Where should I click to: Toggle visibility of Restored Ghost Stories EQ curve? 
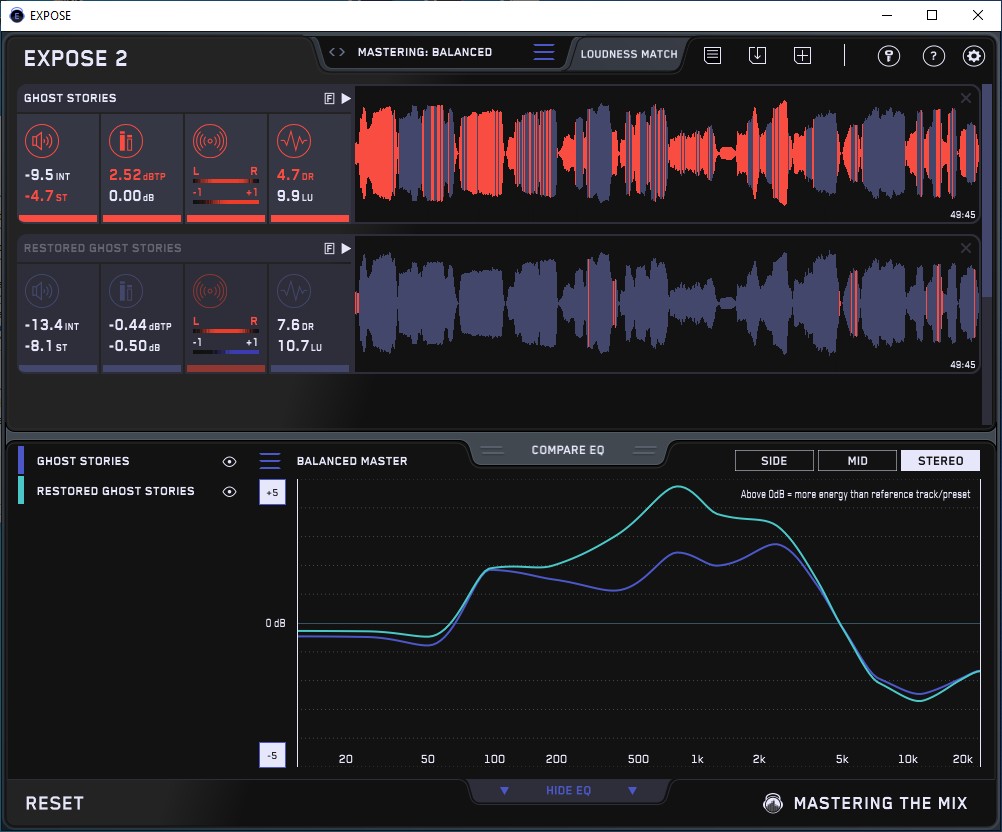click(230, 492)
